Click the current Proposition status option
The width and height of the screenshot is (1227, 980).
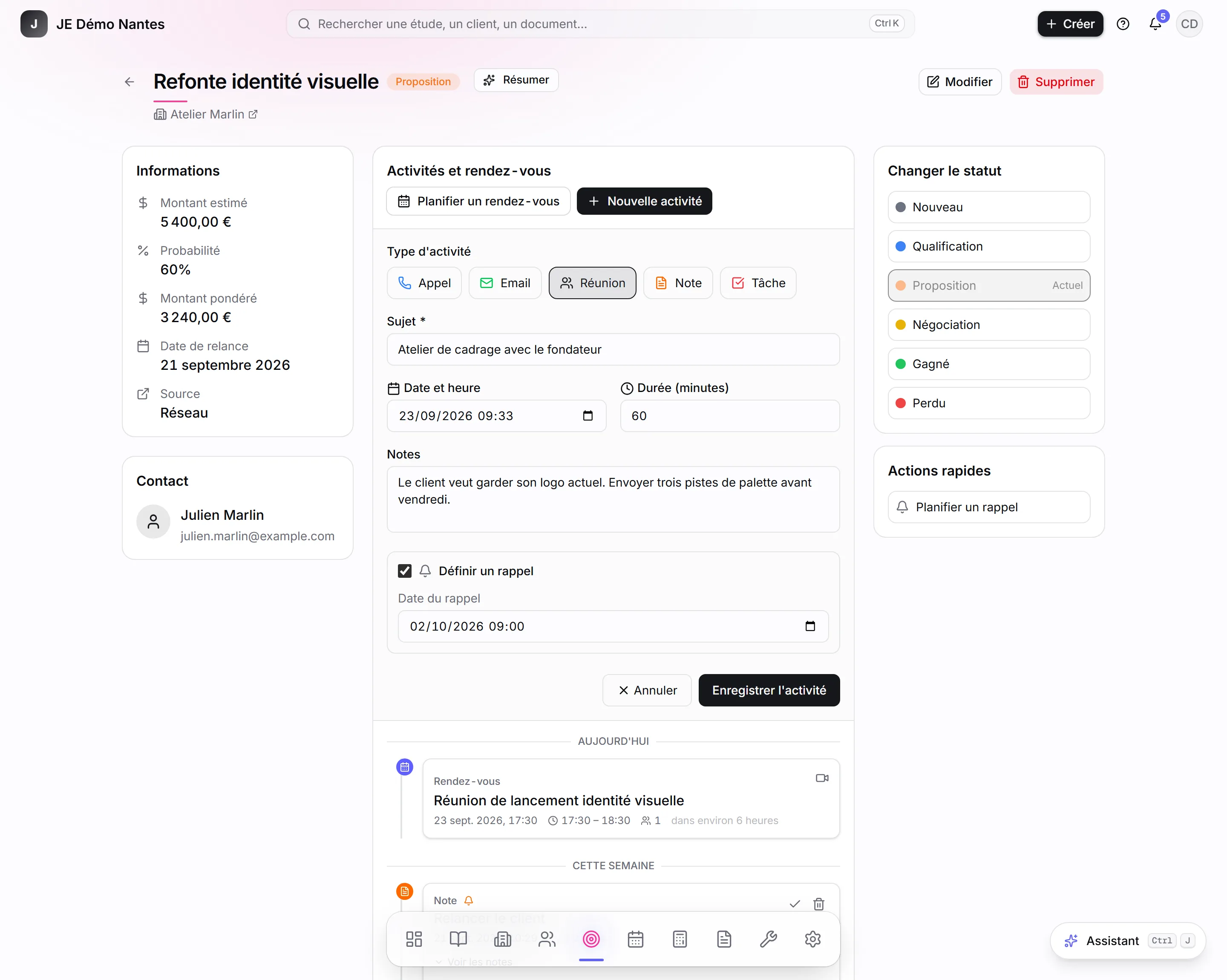click(989, 285)
